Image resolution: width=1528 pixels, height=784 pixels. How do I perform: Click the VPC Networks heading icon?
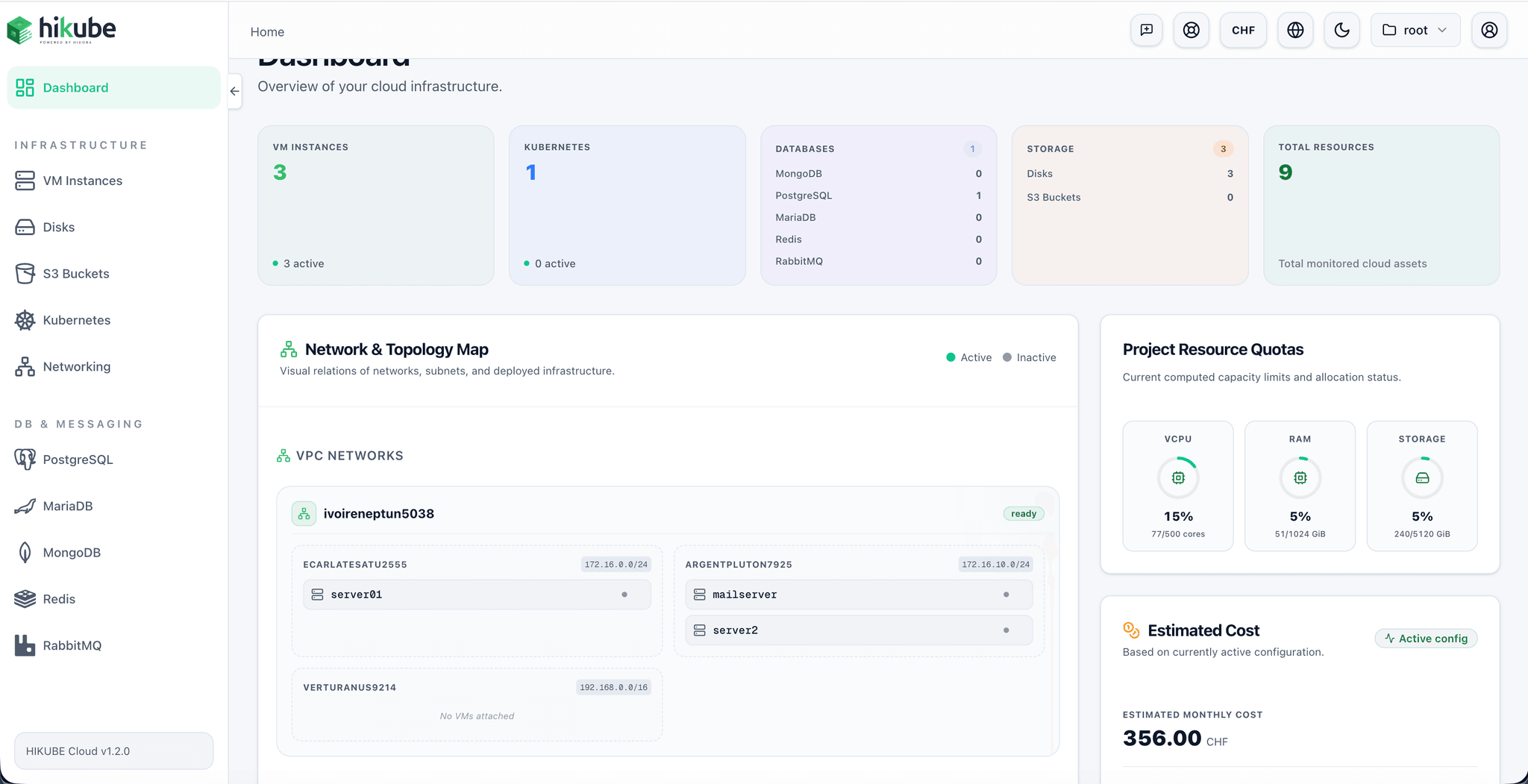click(284, 456)
